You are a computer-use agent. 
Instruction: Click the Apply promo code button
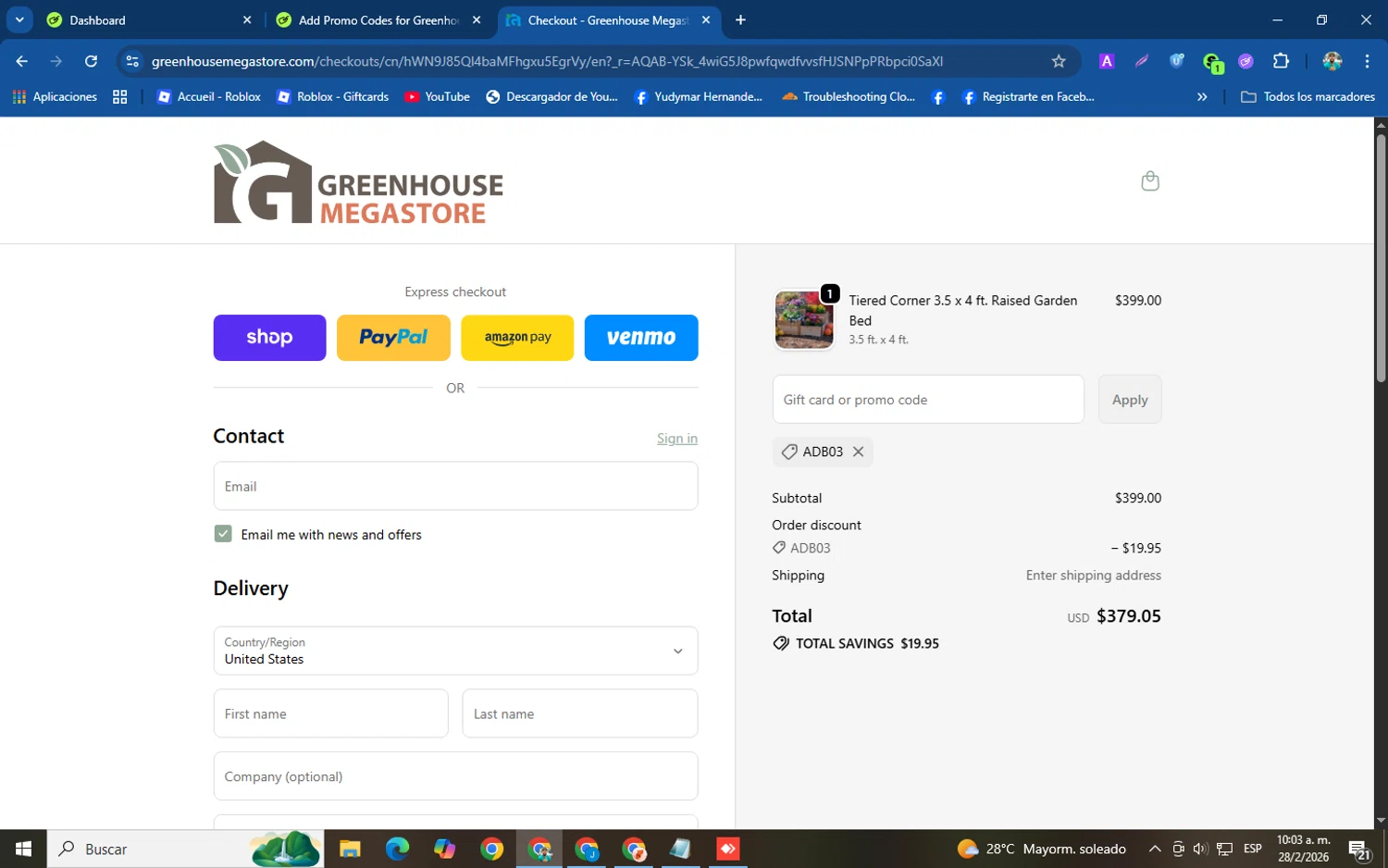click(1130, 400)
